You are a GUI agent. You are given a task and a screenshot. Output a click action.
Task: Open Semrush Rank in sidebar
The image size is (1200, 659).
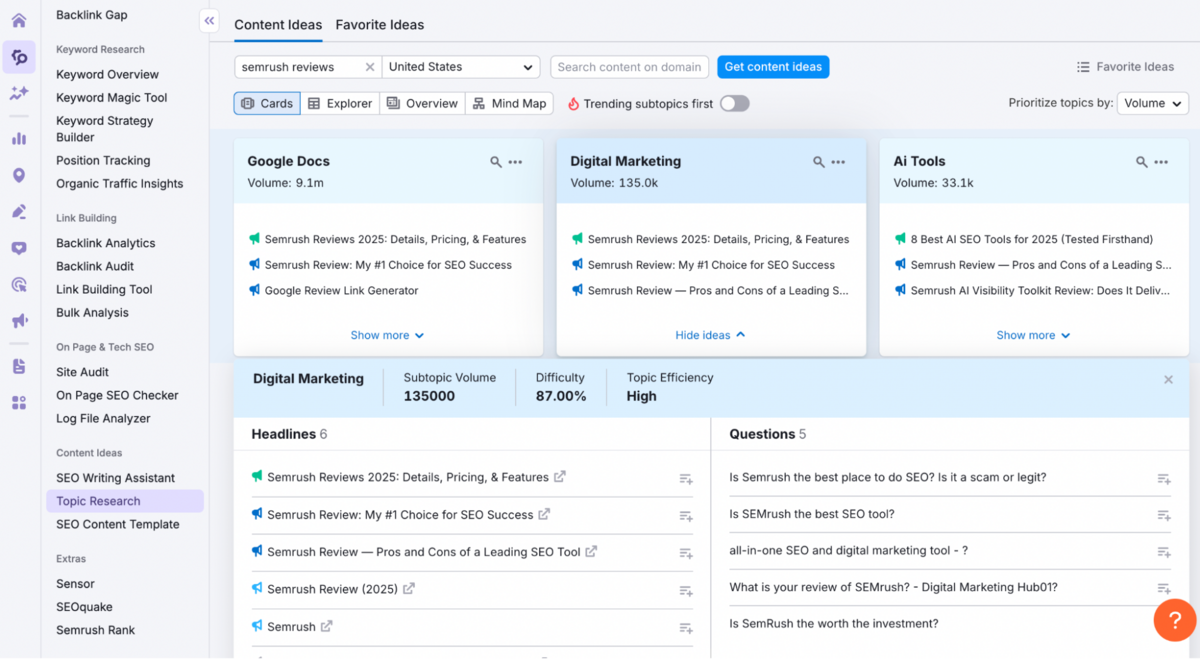point(96,630)
